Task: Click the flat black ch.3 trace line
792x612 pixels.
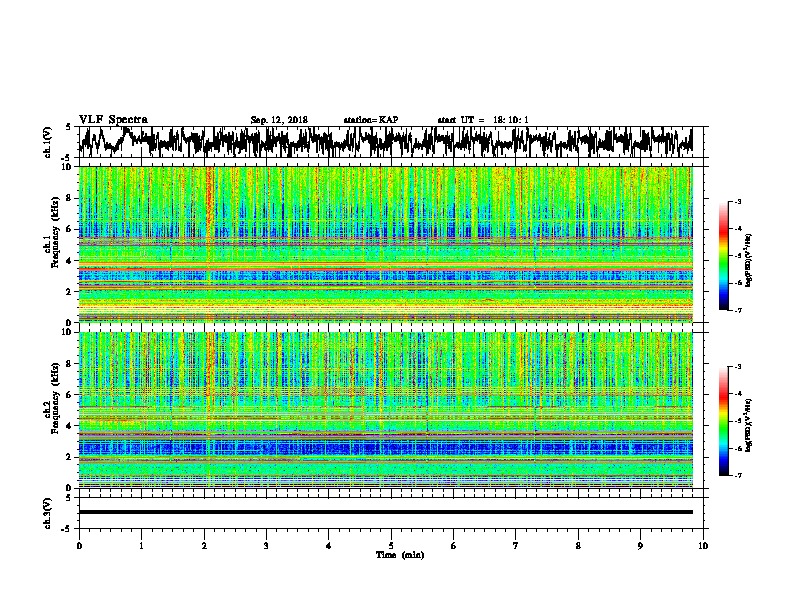Action: coord(386,512)
